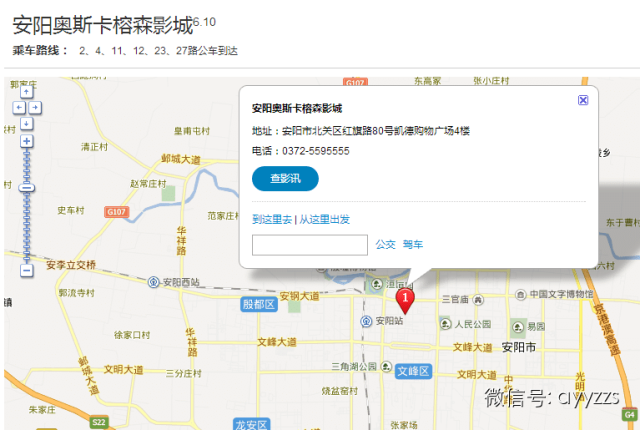Image resolution: width=640 pixels, height=430 pixels.
Task: Pan the map down with the arrow
Action: (27, 124)
